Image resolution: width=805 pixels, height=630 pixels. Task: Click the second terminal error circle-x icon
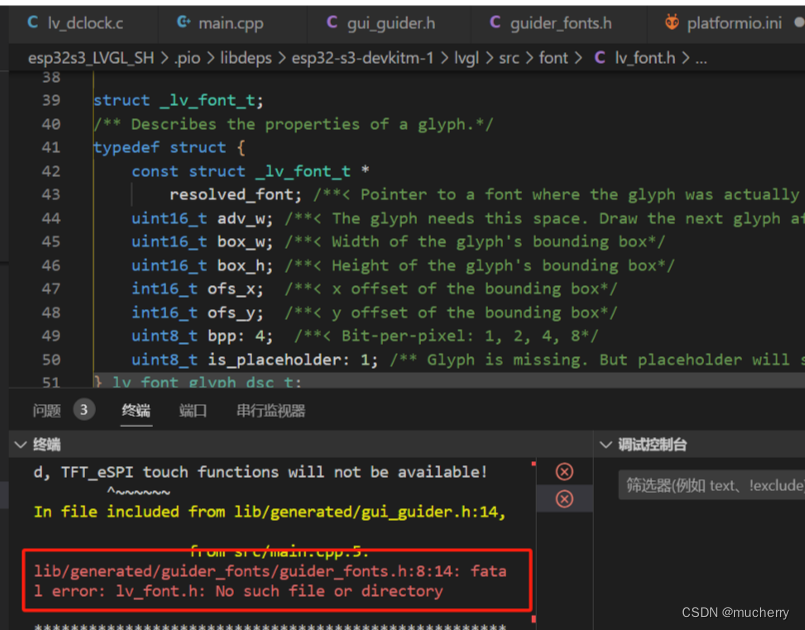pyautogui.click(x=564, y=499)
